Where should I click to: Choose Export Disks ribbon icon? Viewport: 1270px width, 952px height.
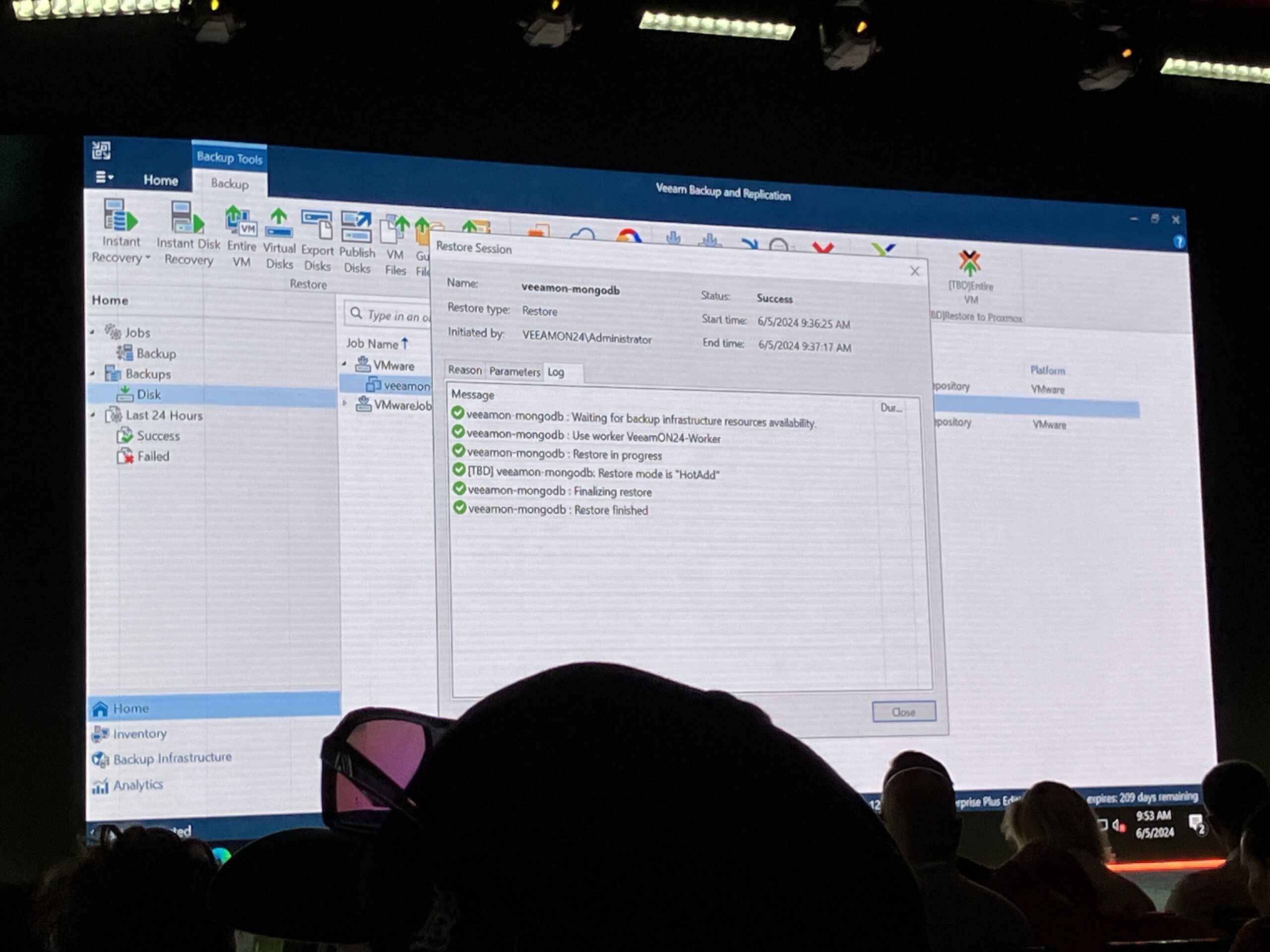[x=317, y=225]
